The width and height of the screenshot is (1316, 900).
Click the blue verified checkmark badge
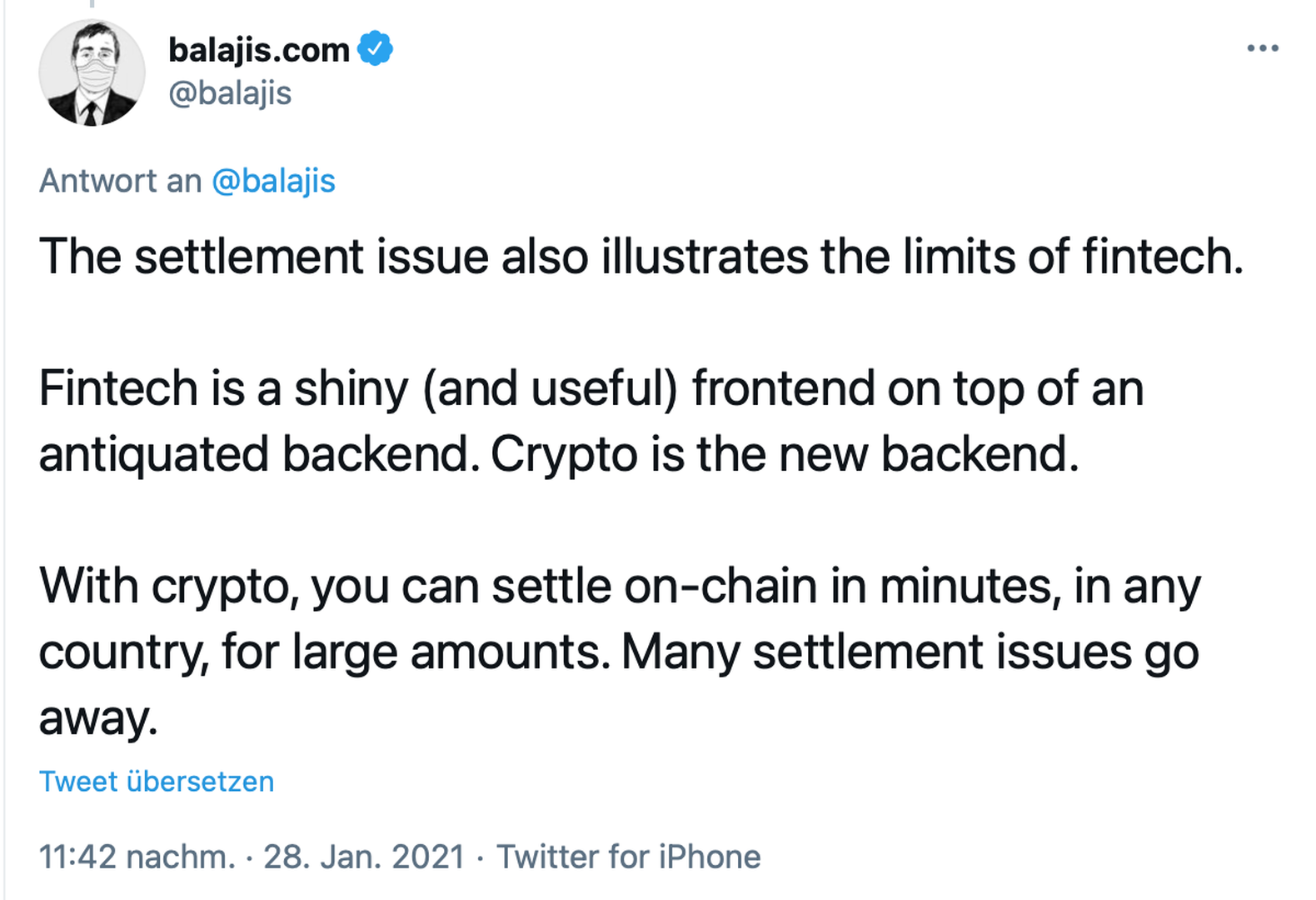376,48
